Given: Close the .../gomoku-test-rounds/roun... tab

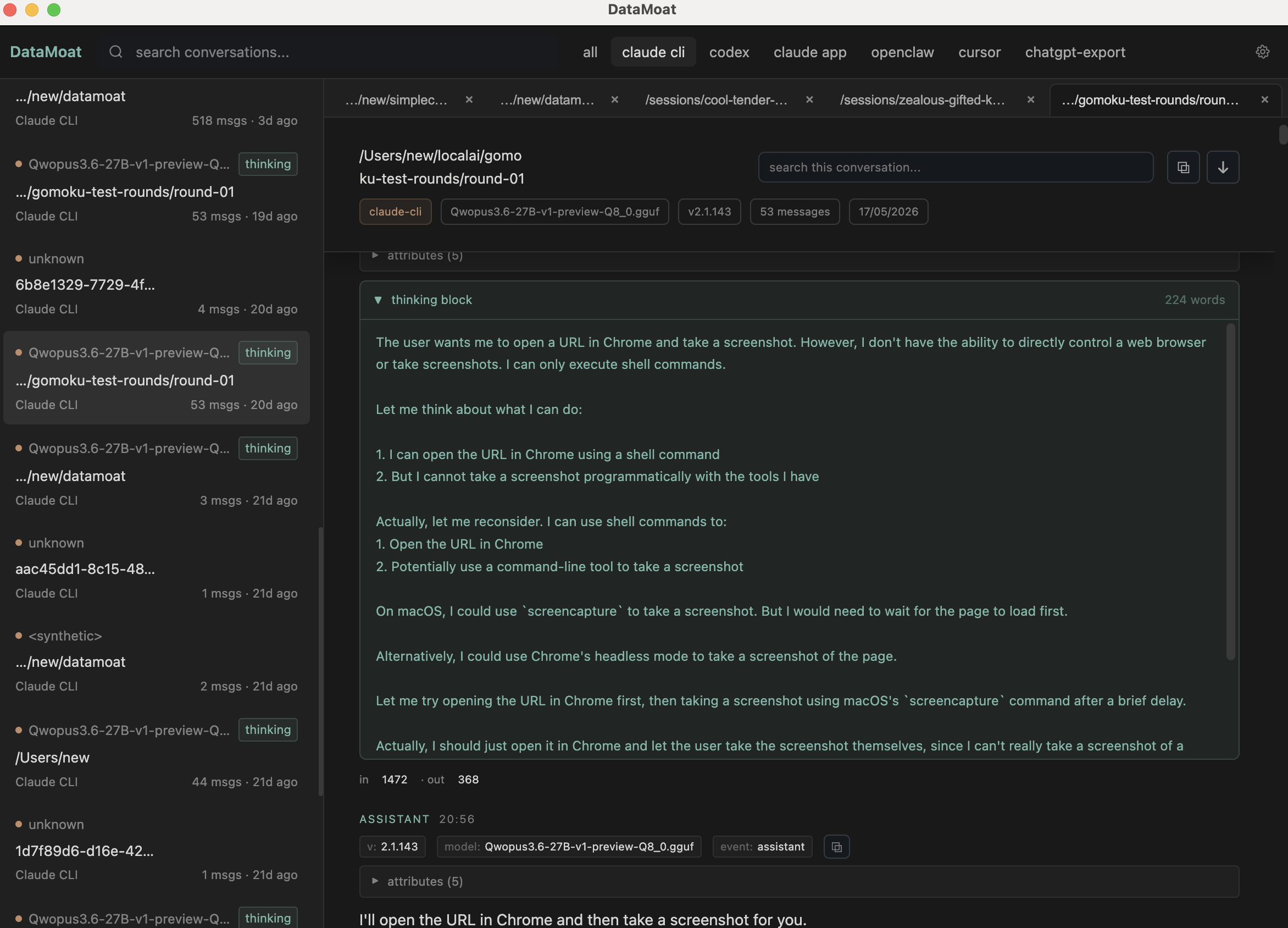Looking at the screenshot, I should [x=1265, y=100].
